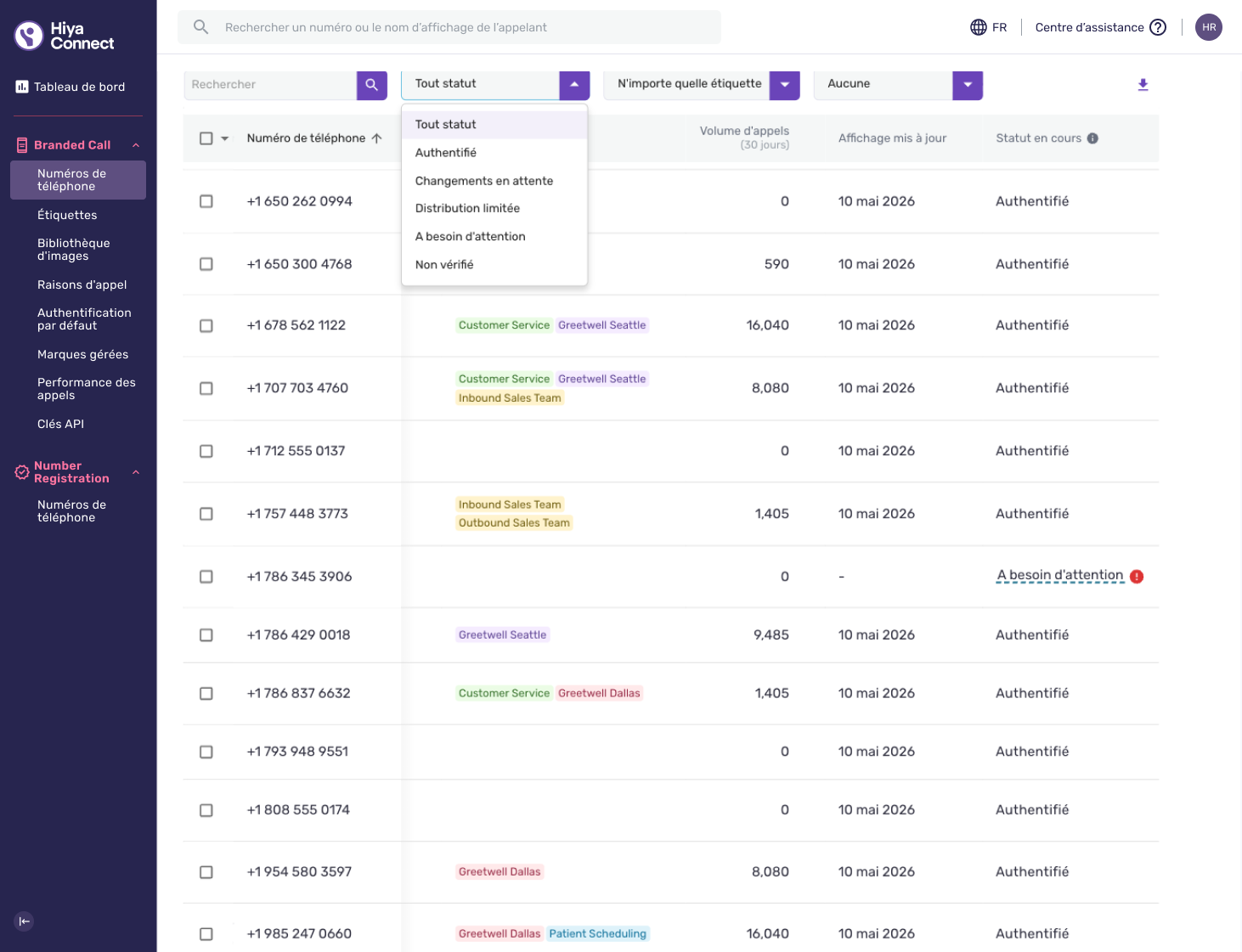Close the Tout statut dropdown arrow

coord(574,85)
